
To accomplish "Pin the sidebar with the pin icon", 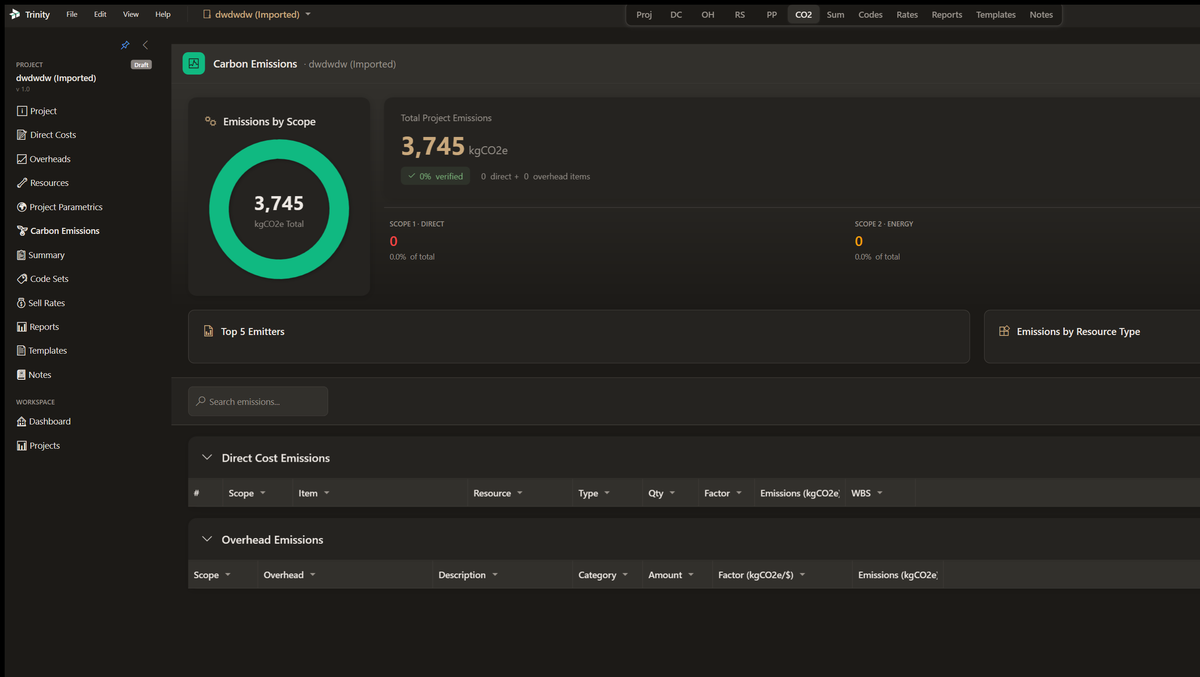I will click(125, 45).
